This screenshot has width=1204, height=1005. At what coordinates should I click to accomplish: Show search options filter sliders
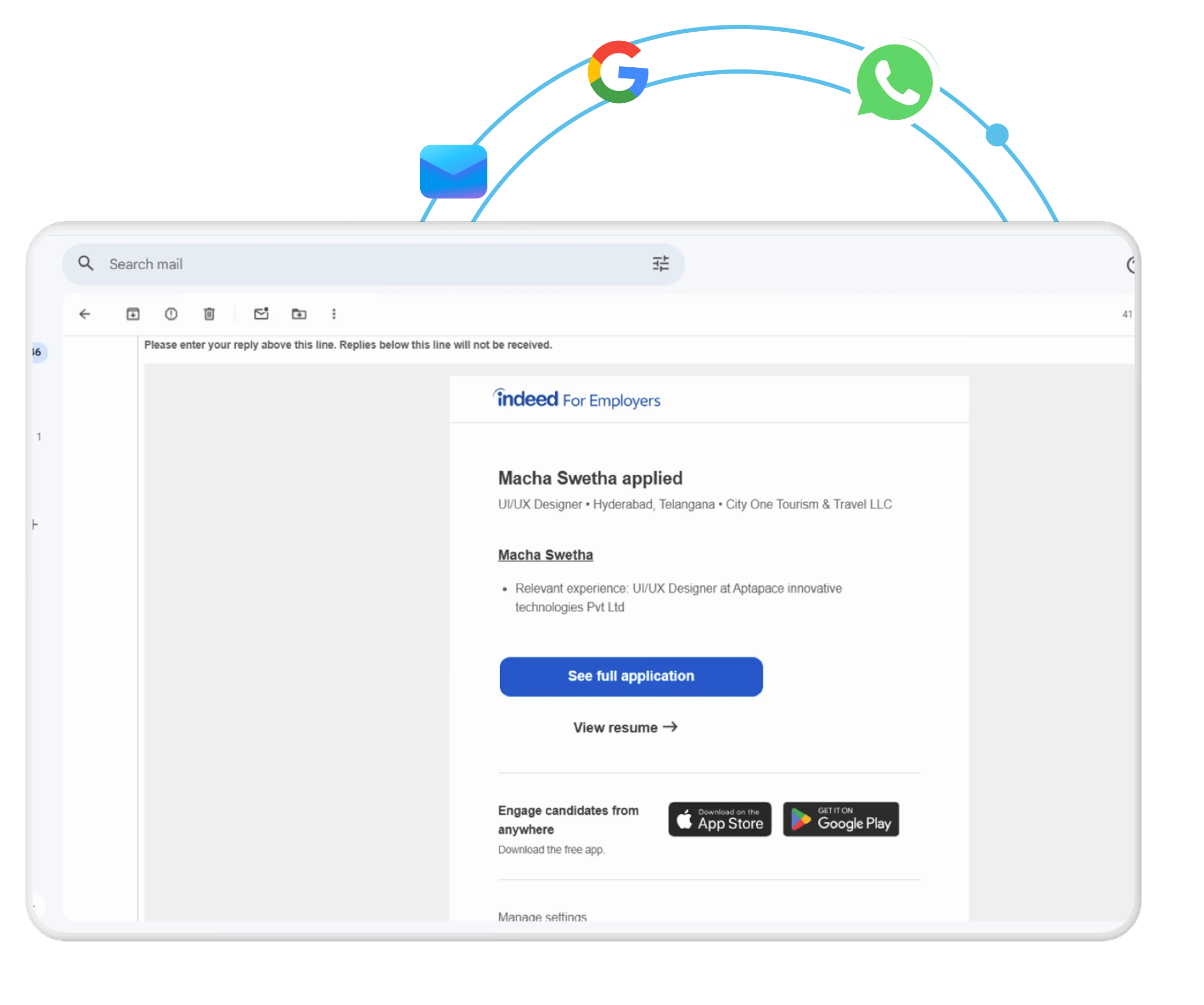click(x=660, y=264)
